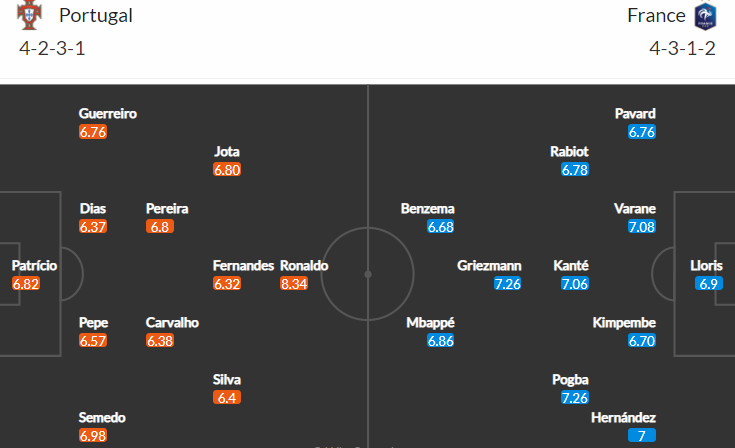Click the France team crest icon
735x448 pixels.
coord(705,16)
